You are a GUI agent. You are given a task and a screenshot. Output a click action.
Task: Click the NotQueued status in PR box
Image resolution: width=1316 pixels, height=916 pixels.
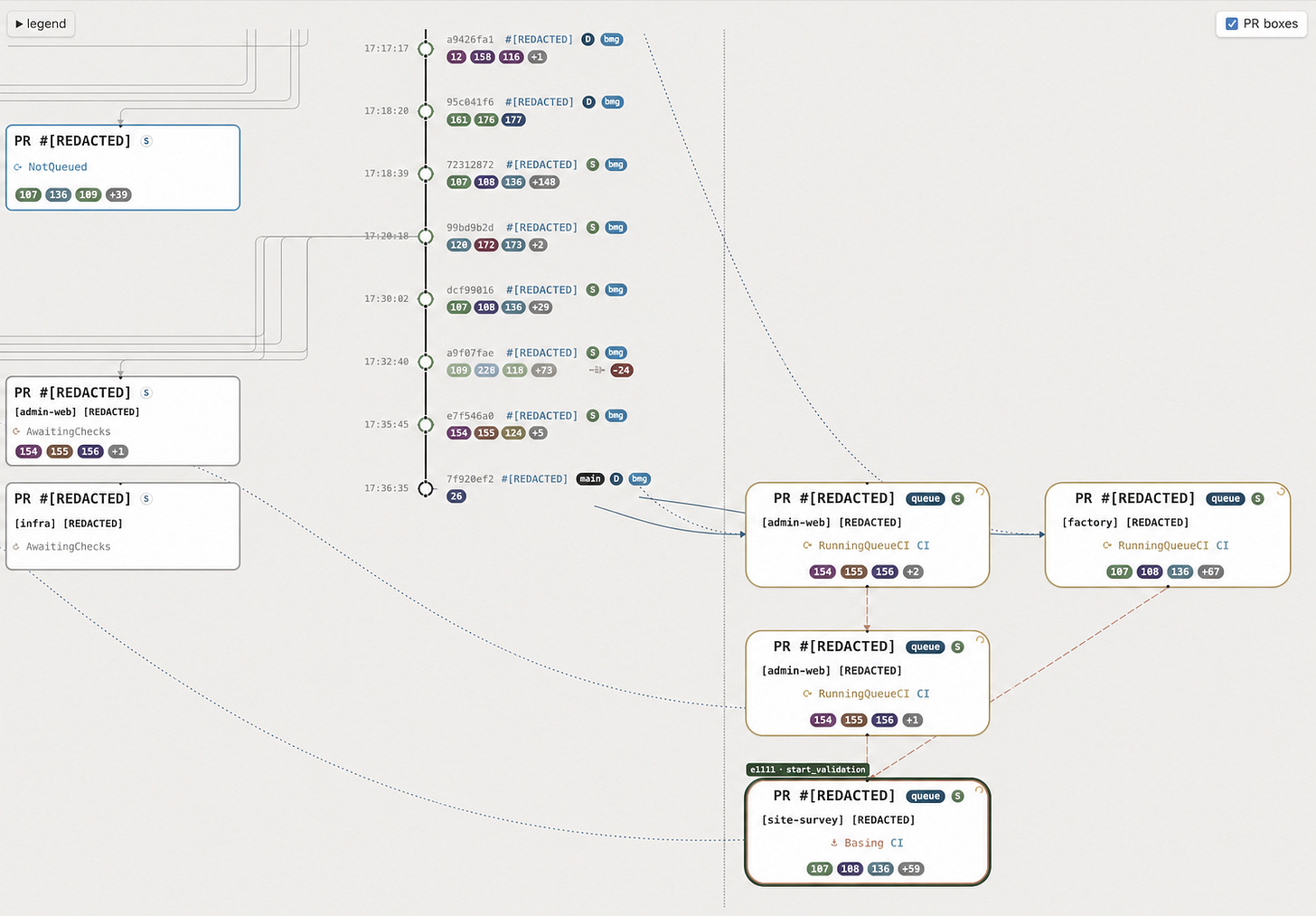pos(58,167)
